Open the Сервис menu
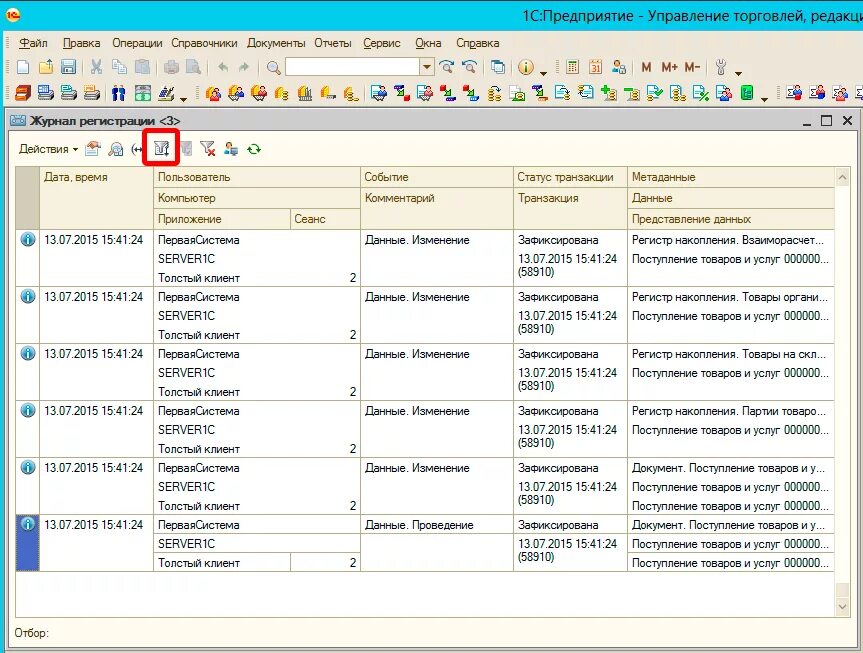This screenshot has width=863, height=653. click(381, 43)
